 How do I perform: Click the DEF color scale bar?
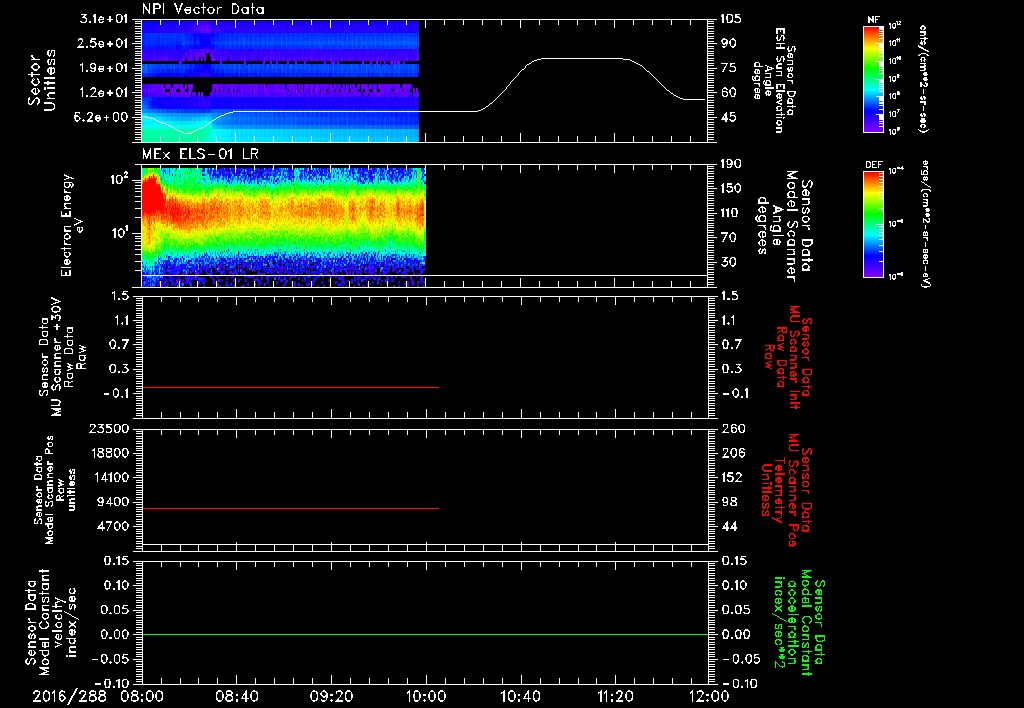coord(874,222)
